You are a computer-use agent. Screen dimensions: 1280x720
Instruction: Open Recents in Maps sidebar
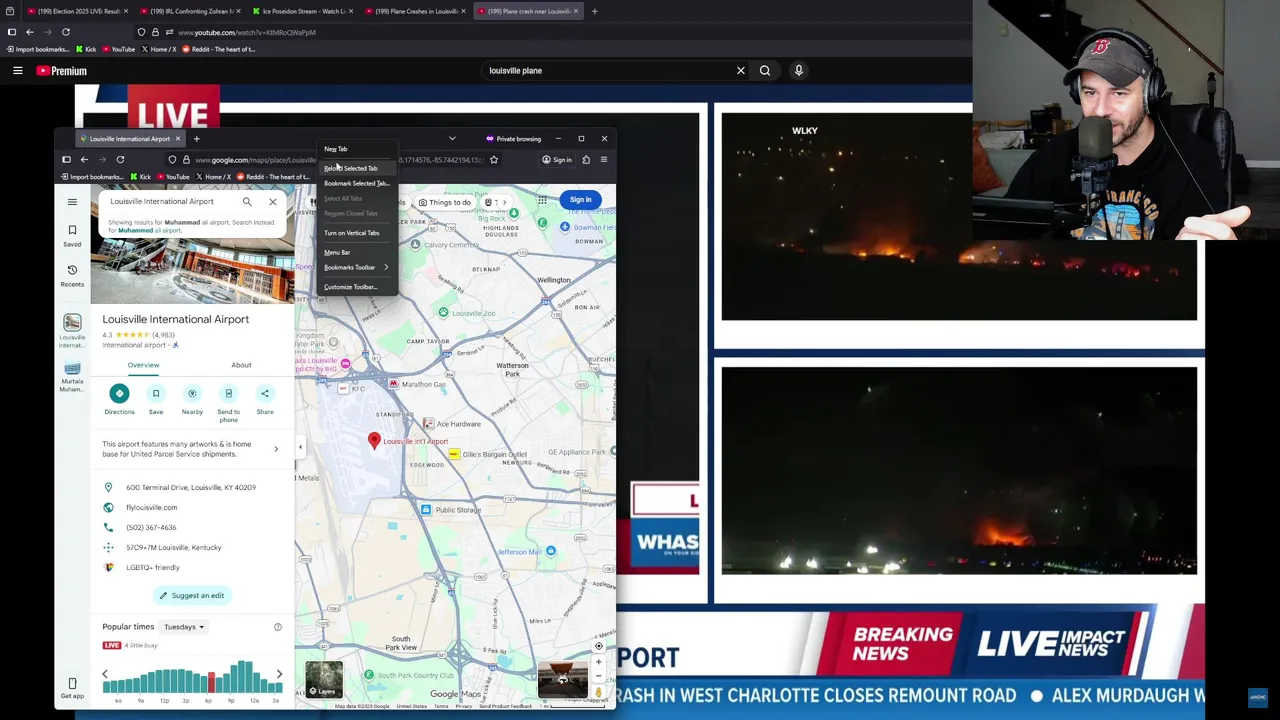72,275
